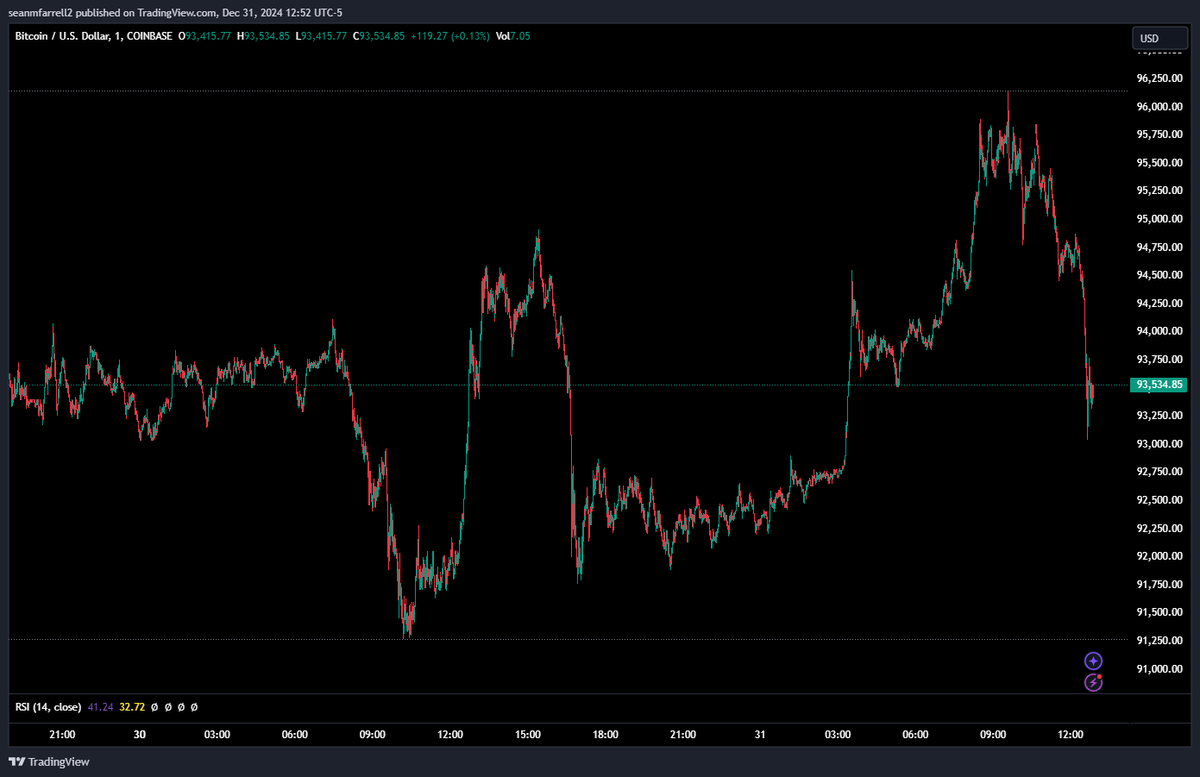Click the 94,500.00 price axis label

(x=1160, y=275)
